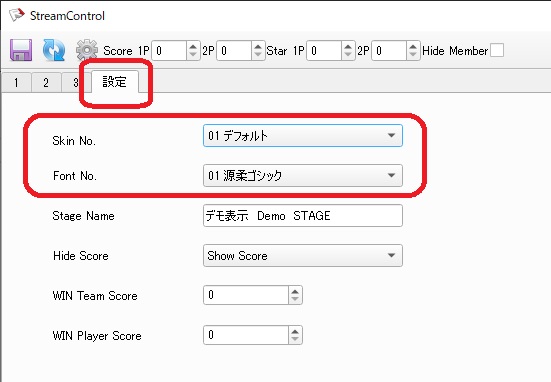Open the Hide Score dropdown

pos(303,255)
